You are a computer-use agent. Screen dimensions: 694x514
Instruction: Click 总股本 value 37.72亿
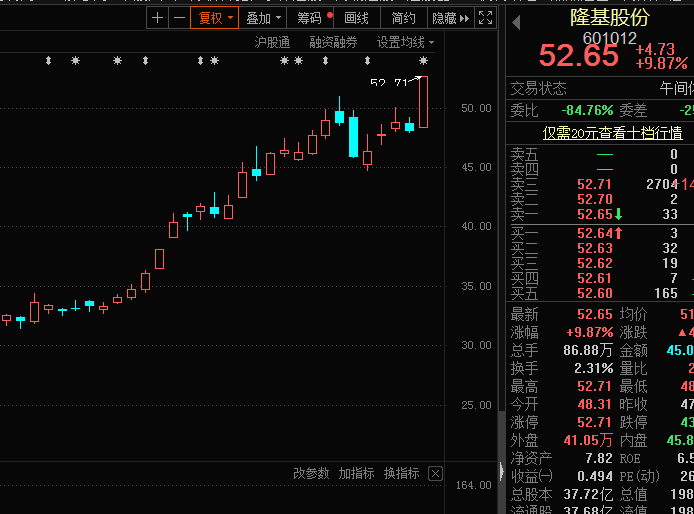pyautogui.click(x=588, y=494)
